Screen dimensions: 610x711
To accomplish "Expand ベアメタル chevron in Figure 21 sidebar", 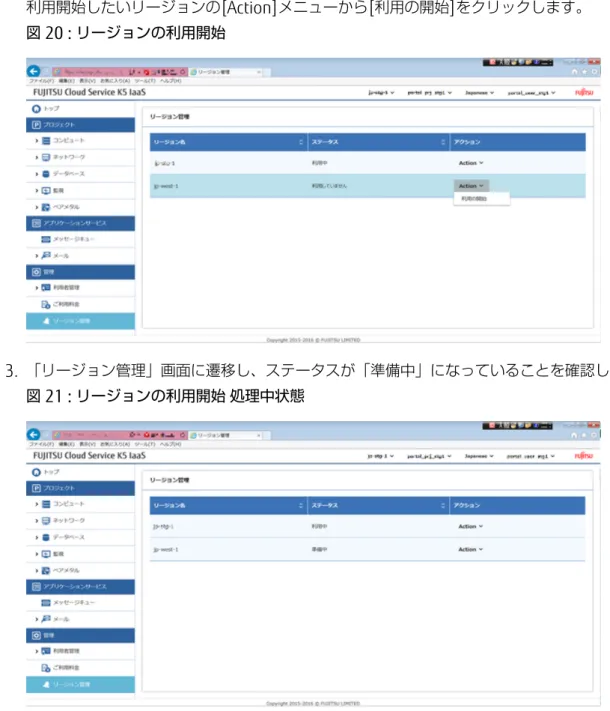I will point(37,570).
